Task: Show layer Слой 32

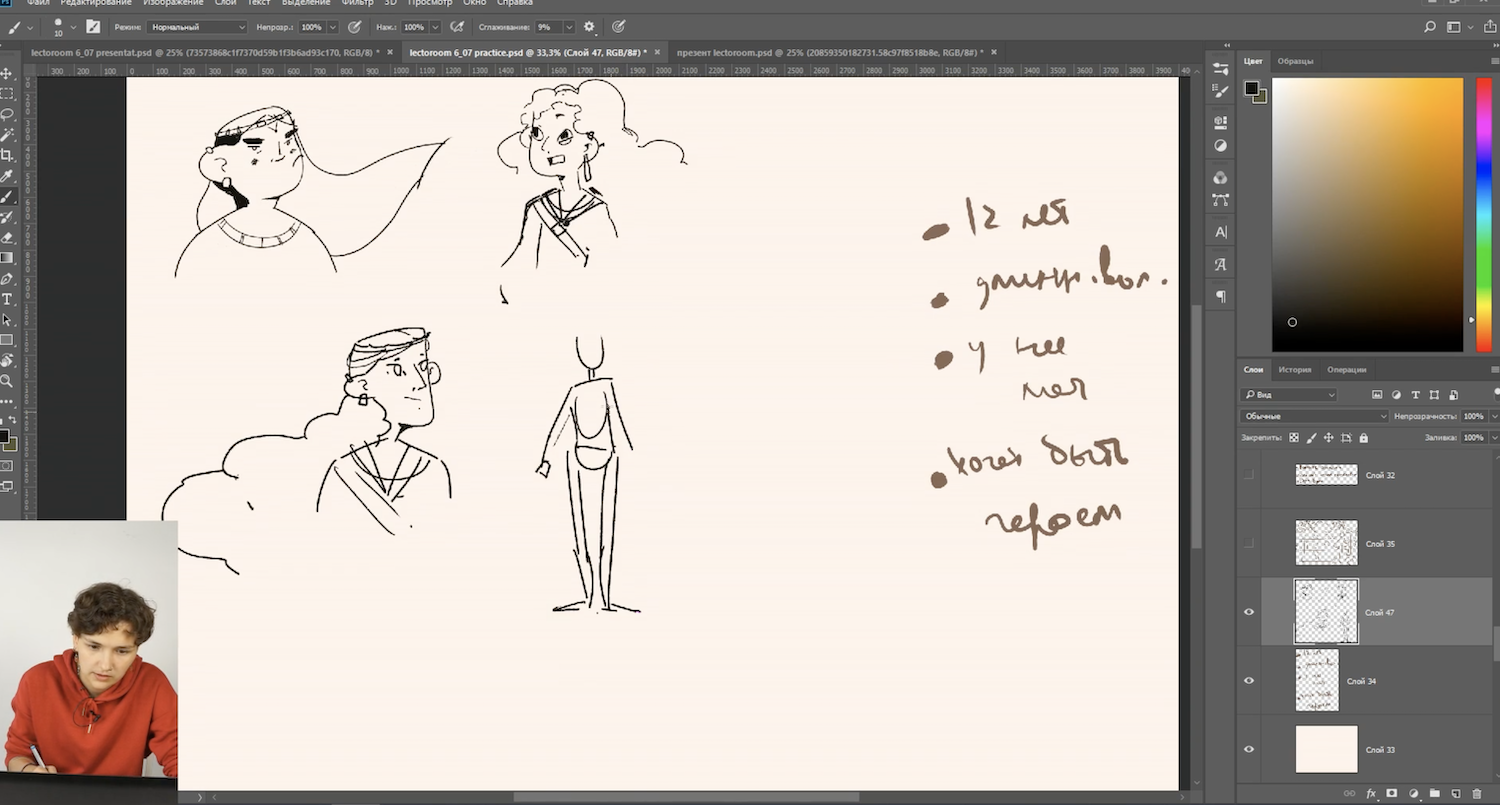Action: 1248,475
